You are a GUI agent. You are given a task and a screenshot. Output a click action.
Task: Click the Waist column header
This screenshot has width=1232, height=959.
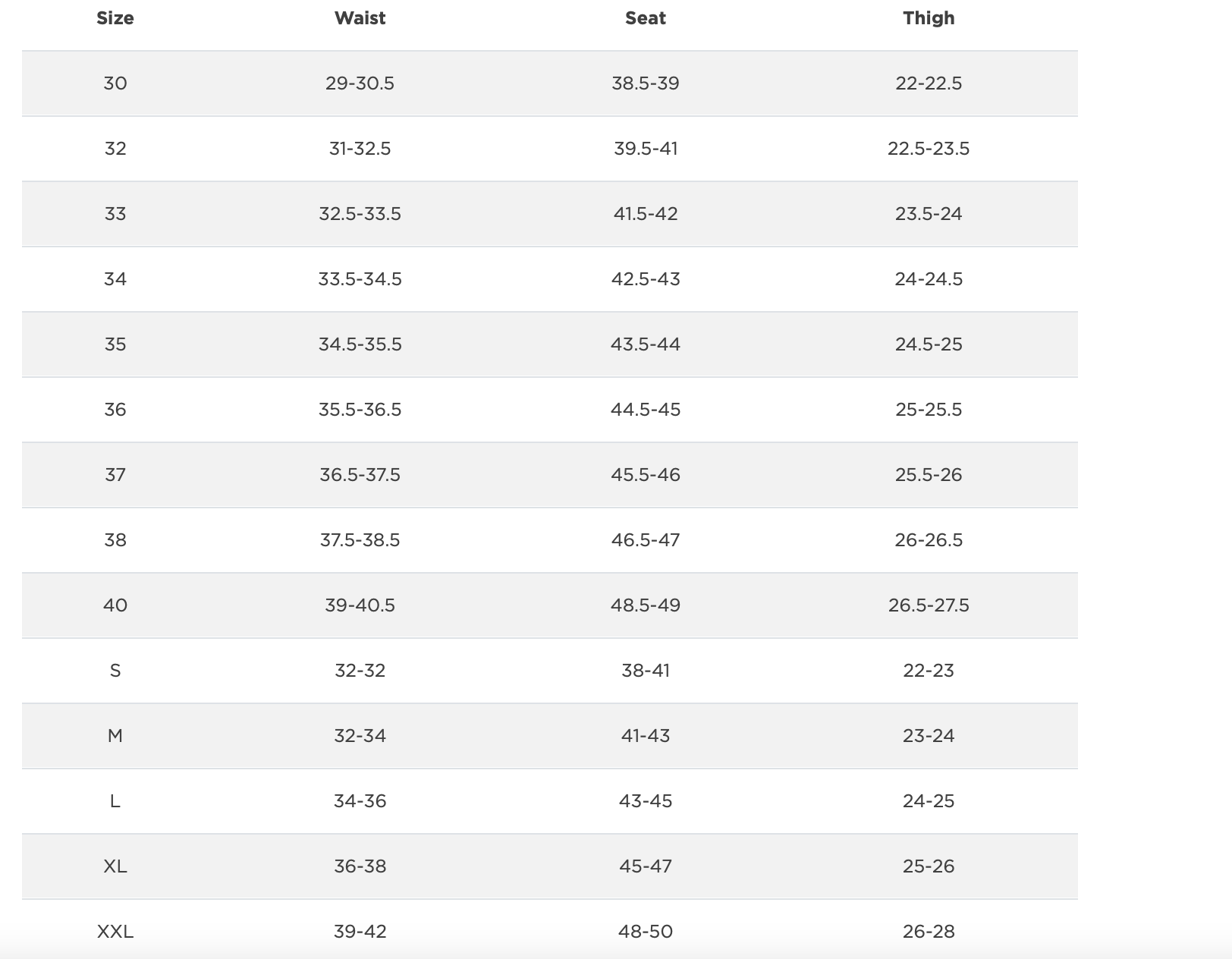360,18
